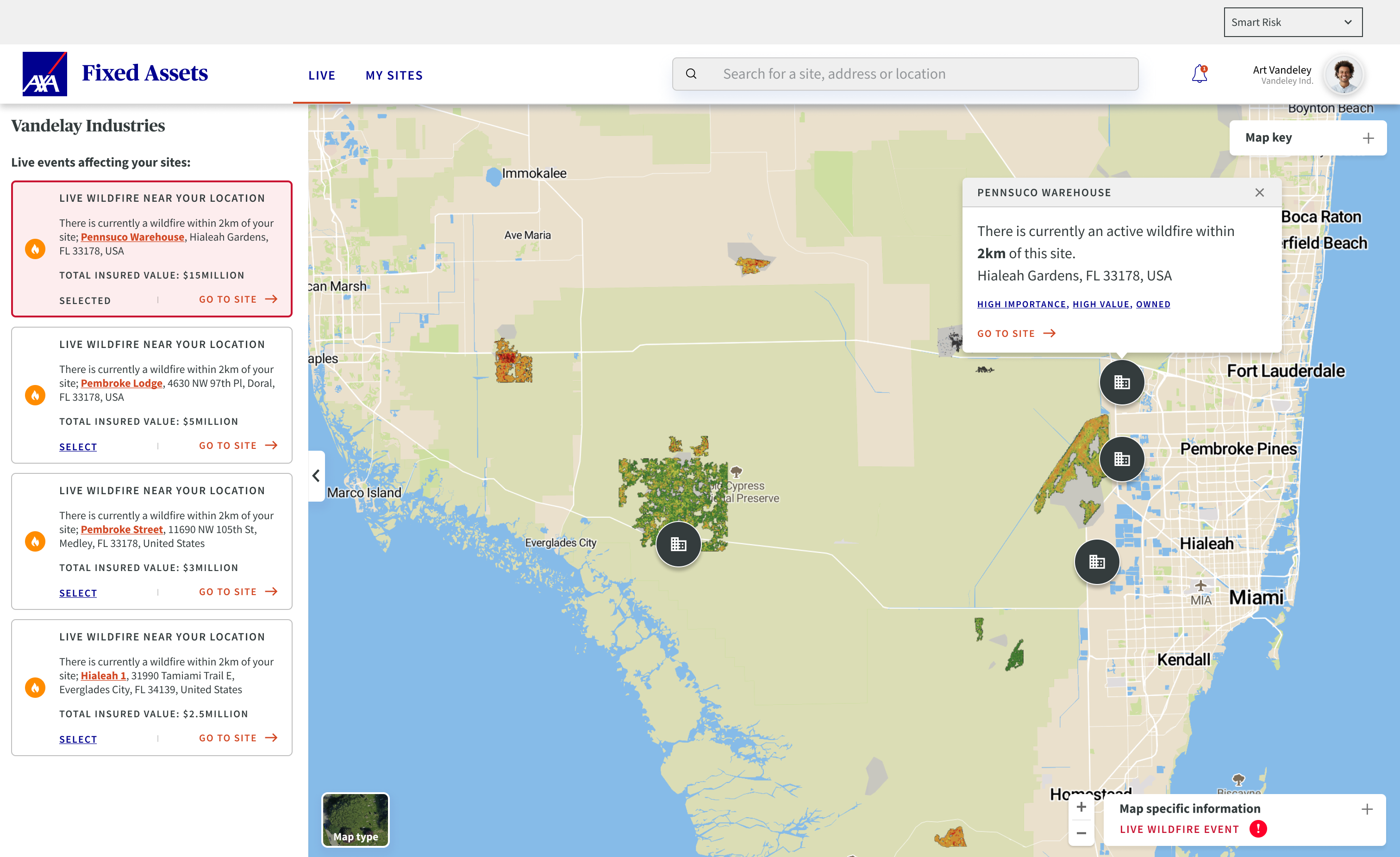Screen dimensions: 1400x857
Task: Select the Hialeah 1 card
Action: pos(78,739)
